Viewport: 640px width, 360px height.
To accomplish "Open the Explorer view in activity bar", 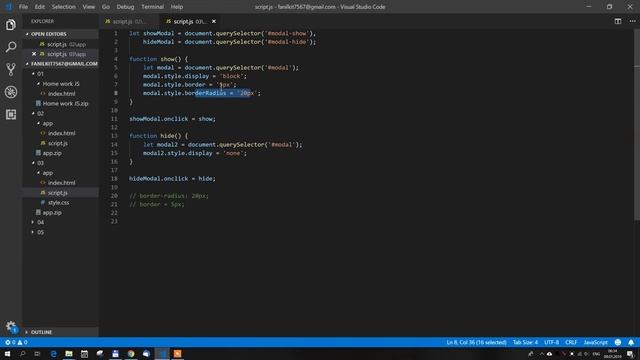I will click(x=11, y=25).
